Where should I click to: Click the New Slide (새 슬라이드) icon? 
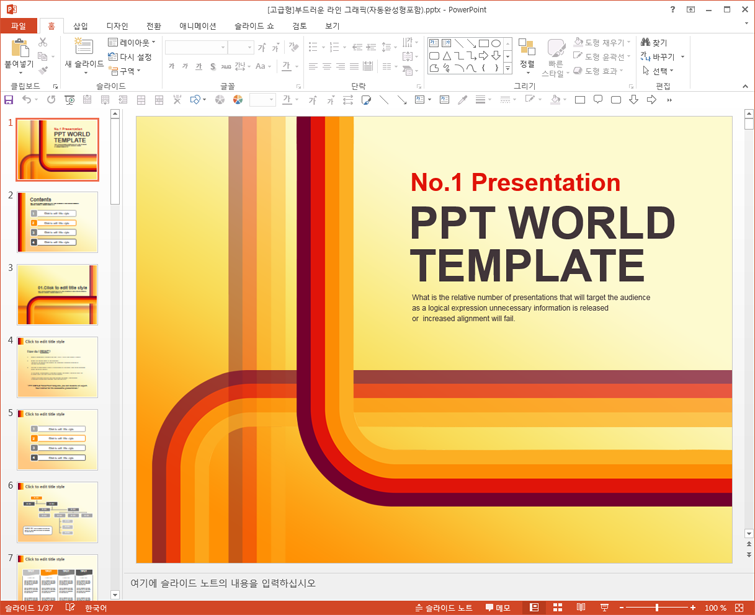click(x=84, y=47)
